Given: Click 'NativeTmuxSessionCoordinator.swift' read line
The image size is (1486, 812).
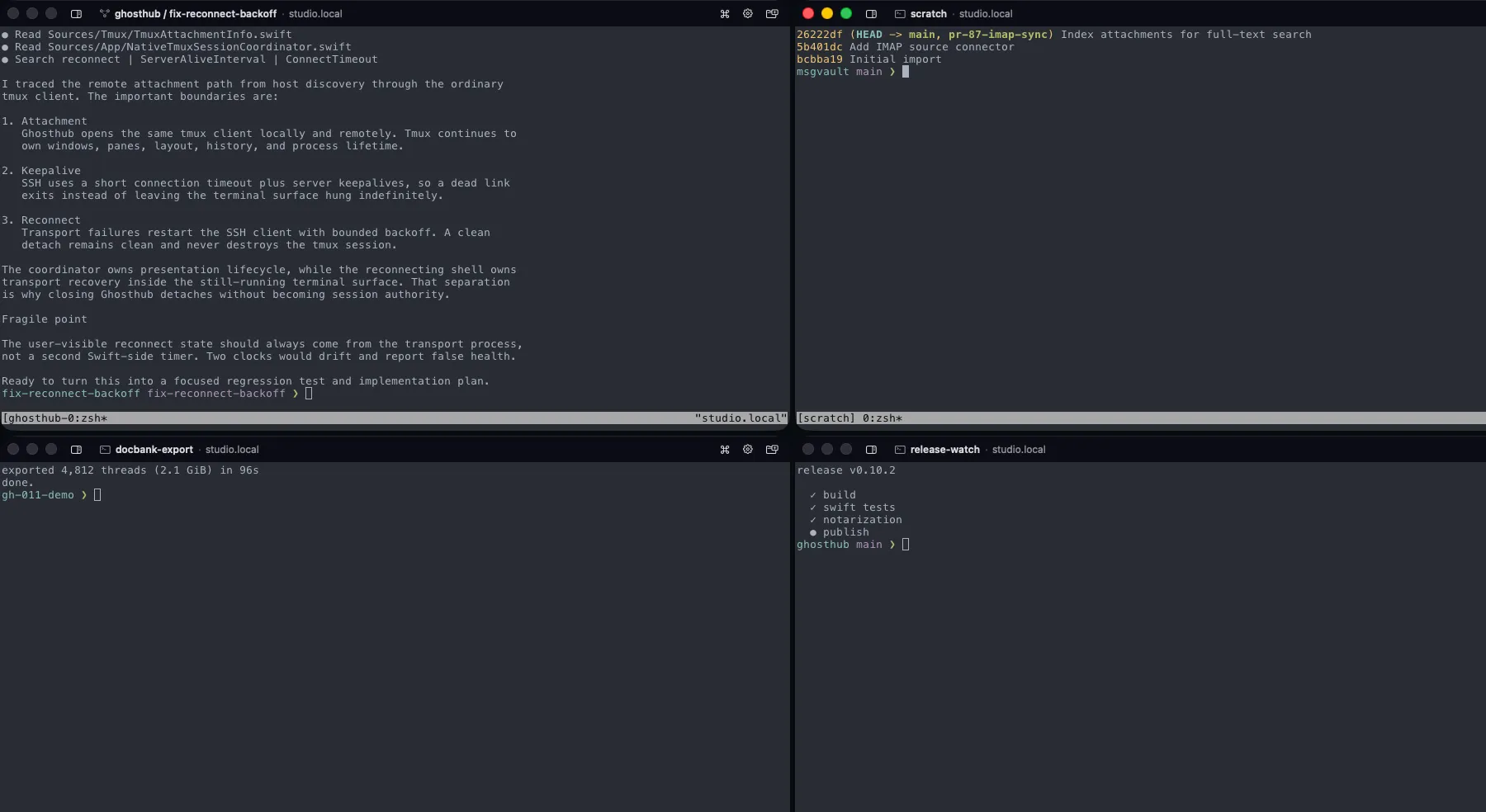Looking at the screenshot, I should pos(177,47).
